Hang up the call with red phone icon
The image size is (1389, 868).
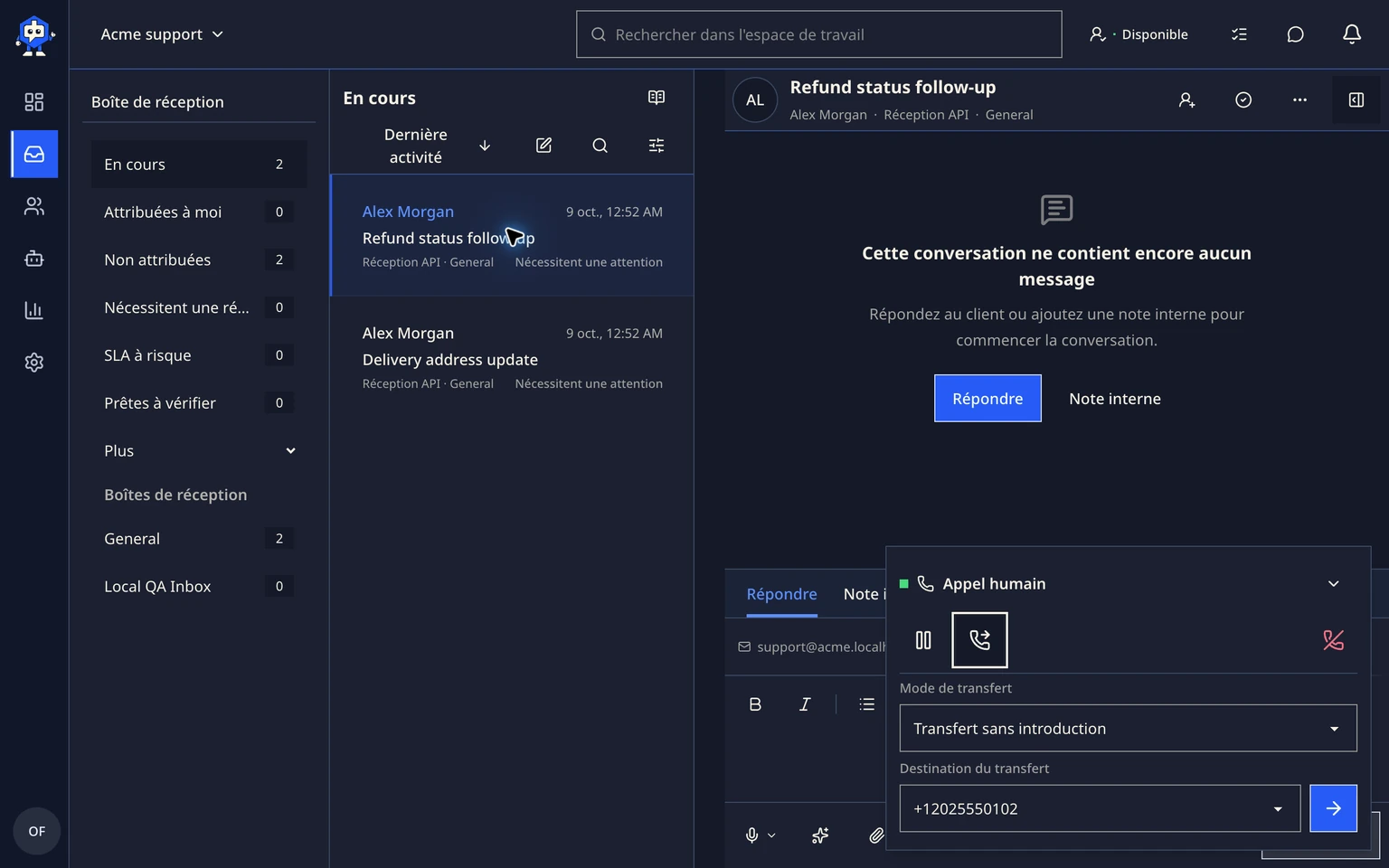(1333, 640)
